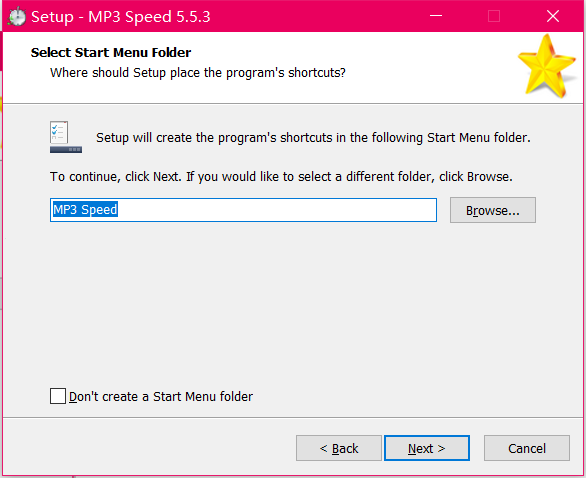The height and width of the screenshot is (478, 586).
Task: Close the Setup window
Action: [553, 16]
